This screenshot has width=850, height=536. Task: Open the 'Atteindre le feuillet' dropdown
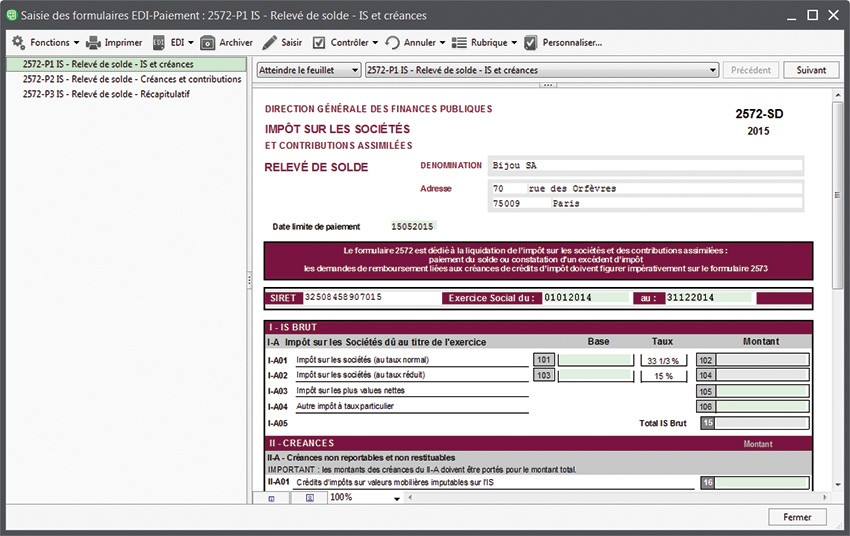pos(308,70)
